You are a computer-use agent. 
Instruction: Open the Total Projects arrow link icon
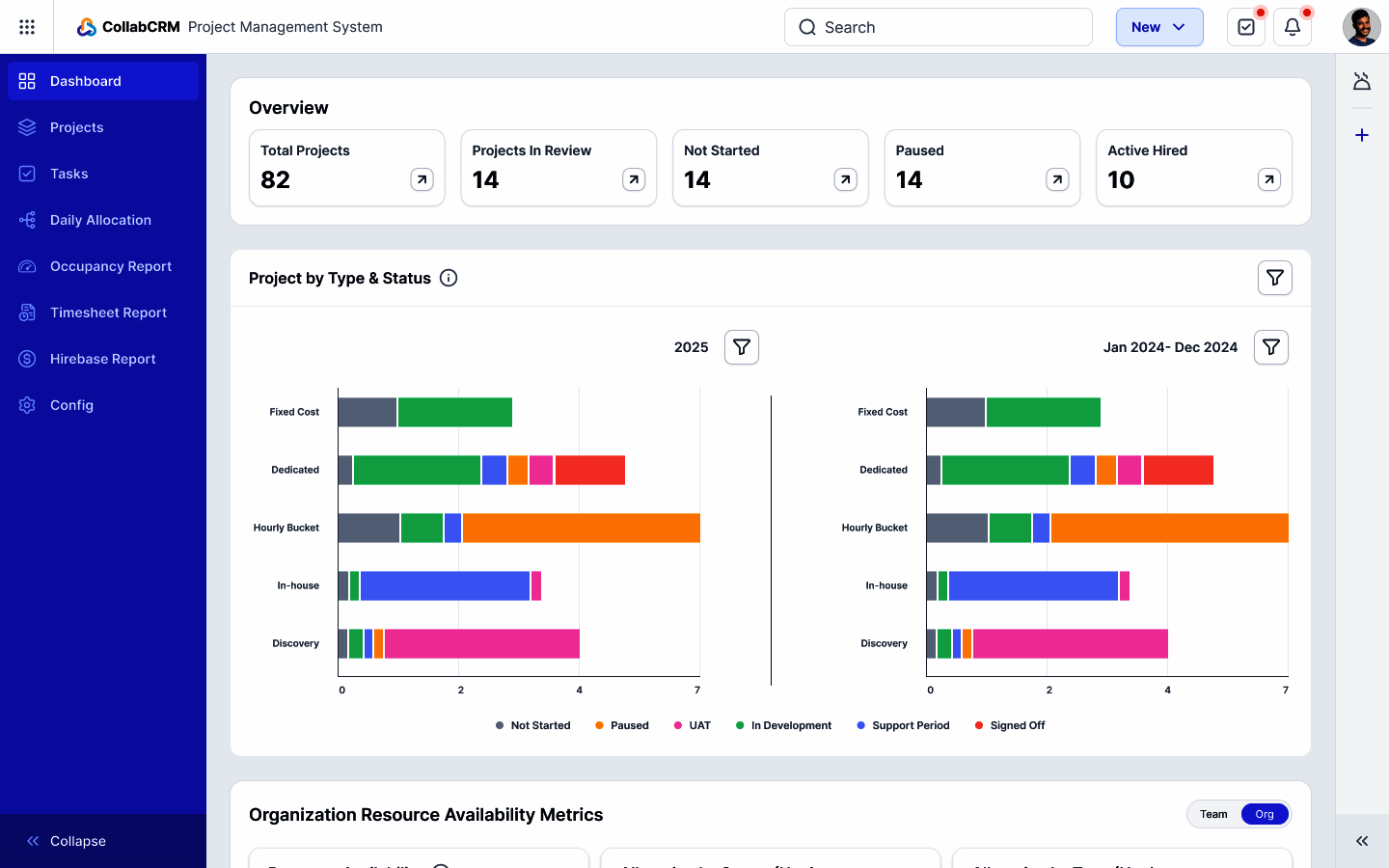tap(422, 179)
